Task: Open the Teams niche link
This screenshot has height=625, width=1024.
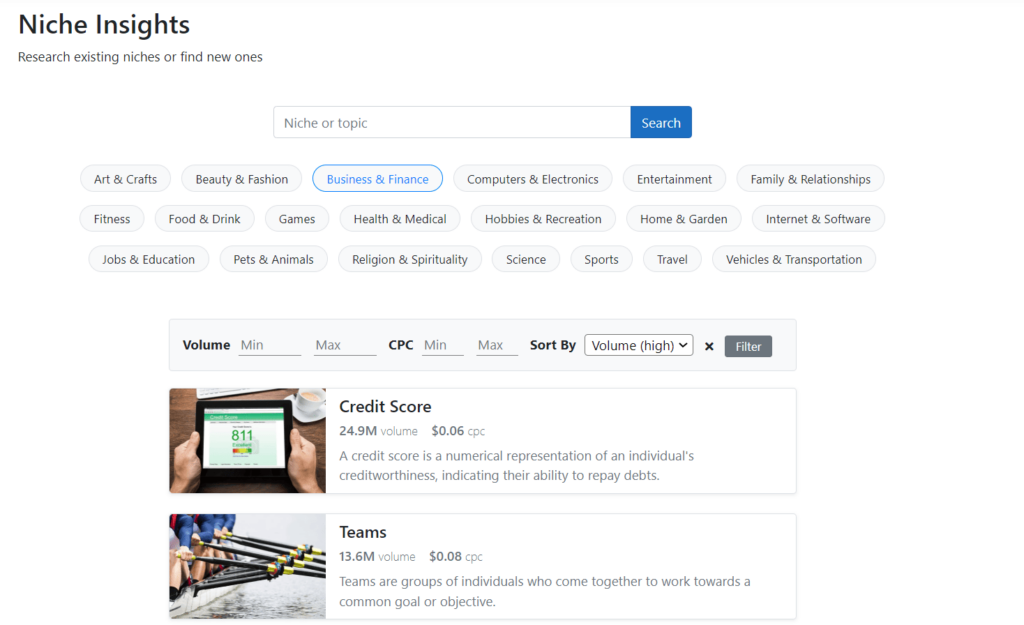Action: [x=362, y=532]
